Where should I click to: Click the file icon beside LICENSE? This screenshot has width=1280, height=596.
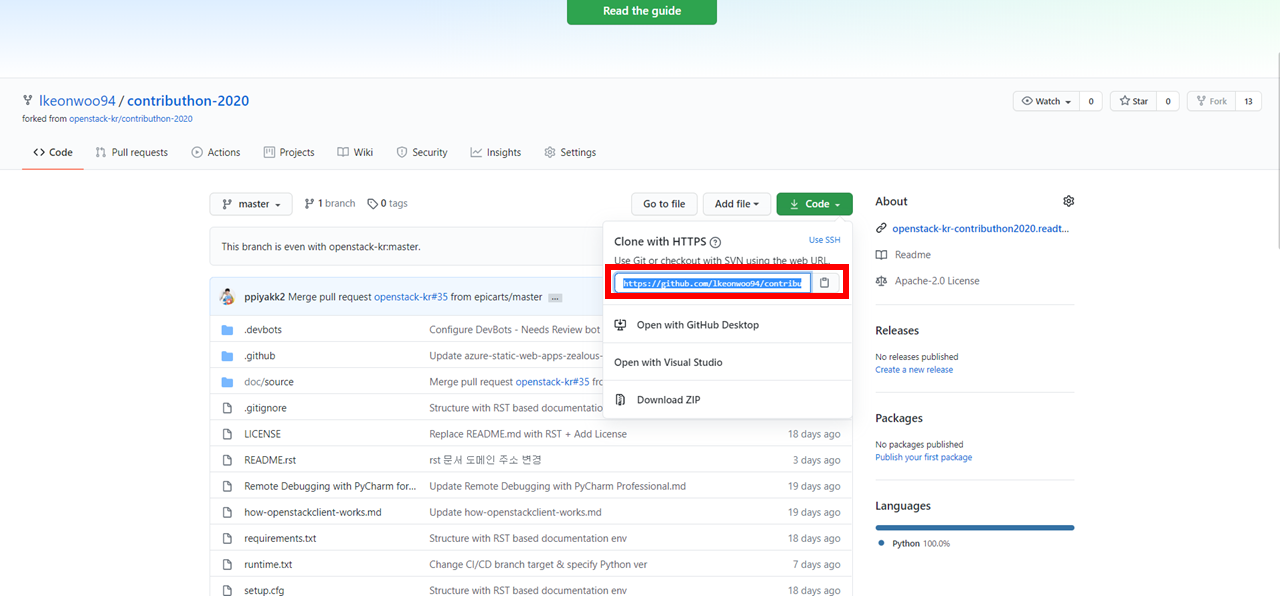coord(227,434)
